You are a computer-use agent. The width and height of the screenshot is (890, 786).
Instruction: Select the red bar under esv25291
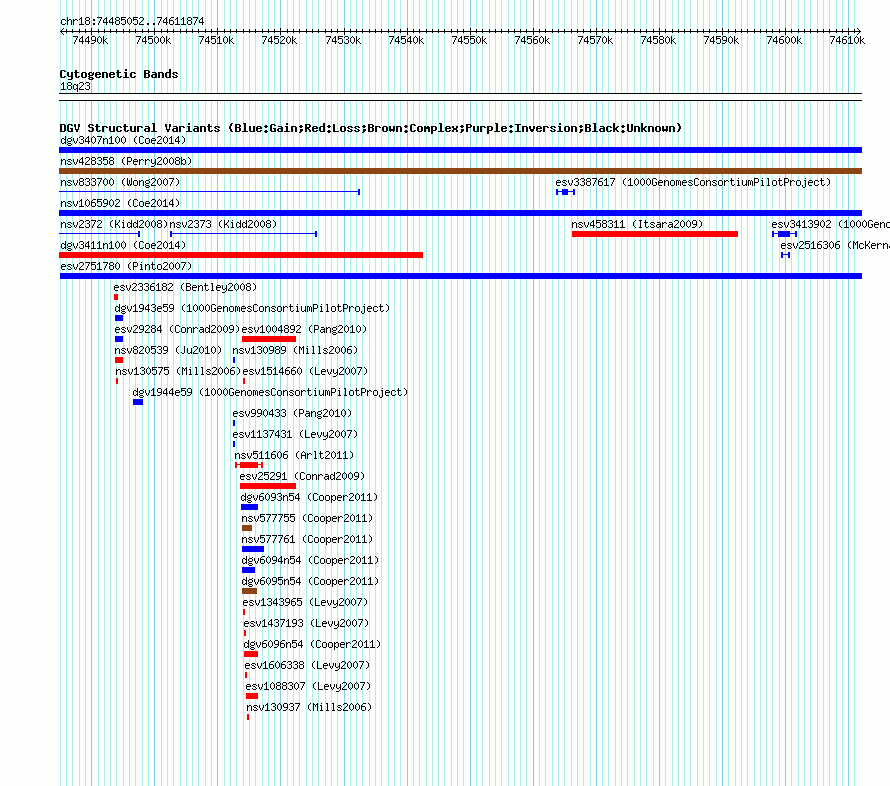coord(268,486)
